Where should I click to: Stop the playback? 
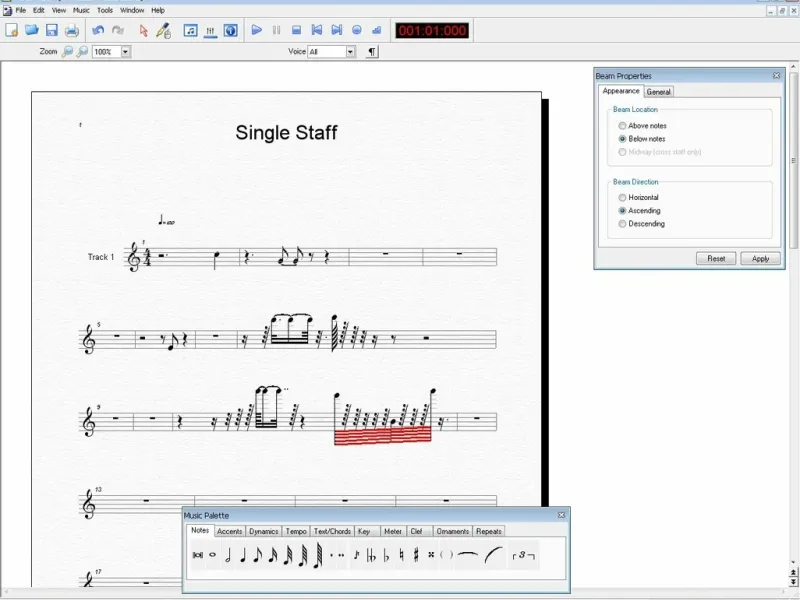(296, 31)
